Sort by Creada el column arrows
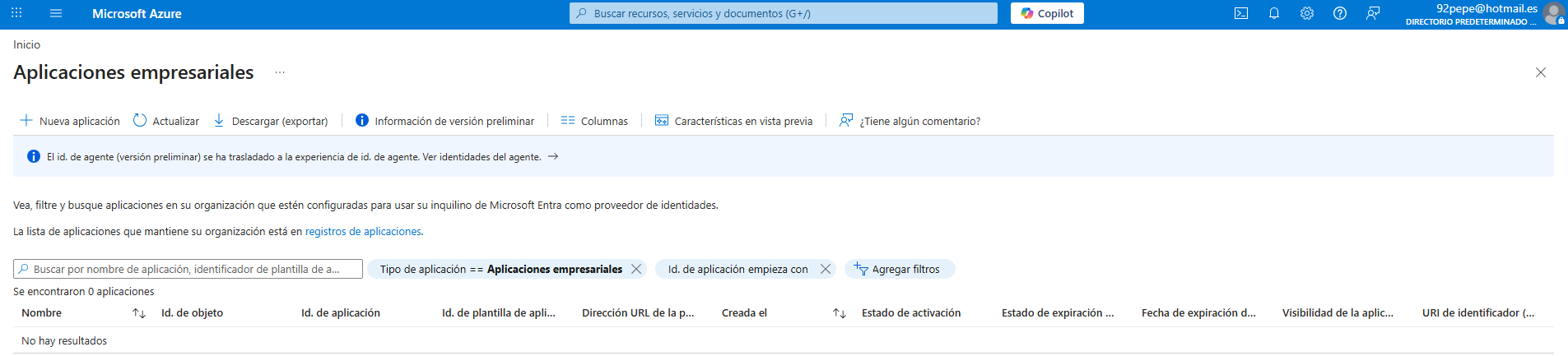The image size is (1568, 356). point(840,313)
